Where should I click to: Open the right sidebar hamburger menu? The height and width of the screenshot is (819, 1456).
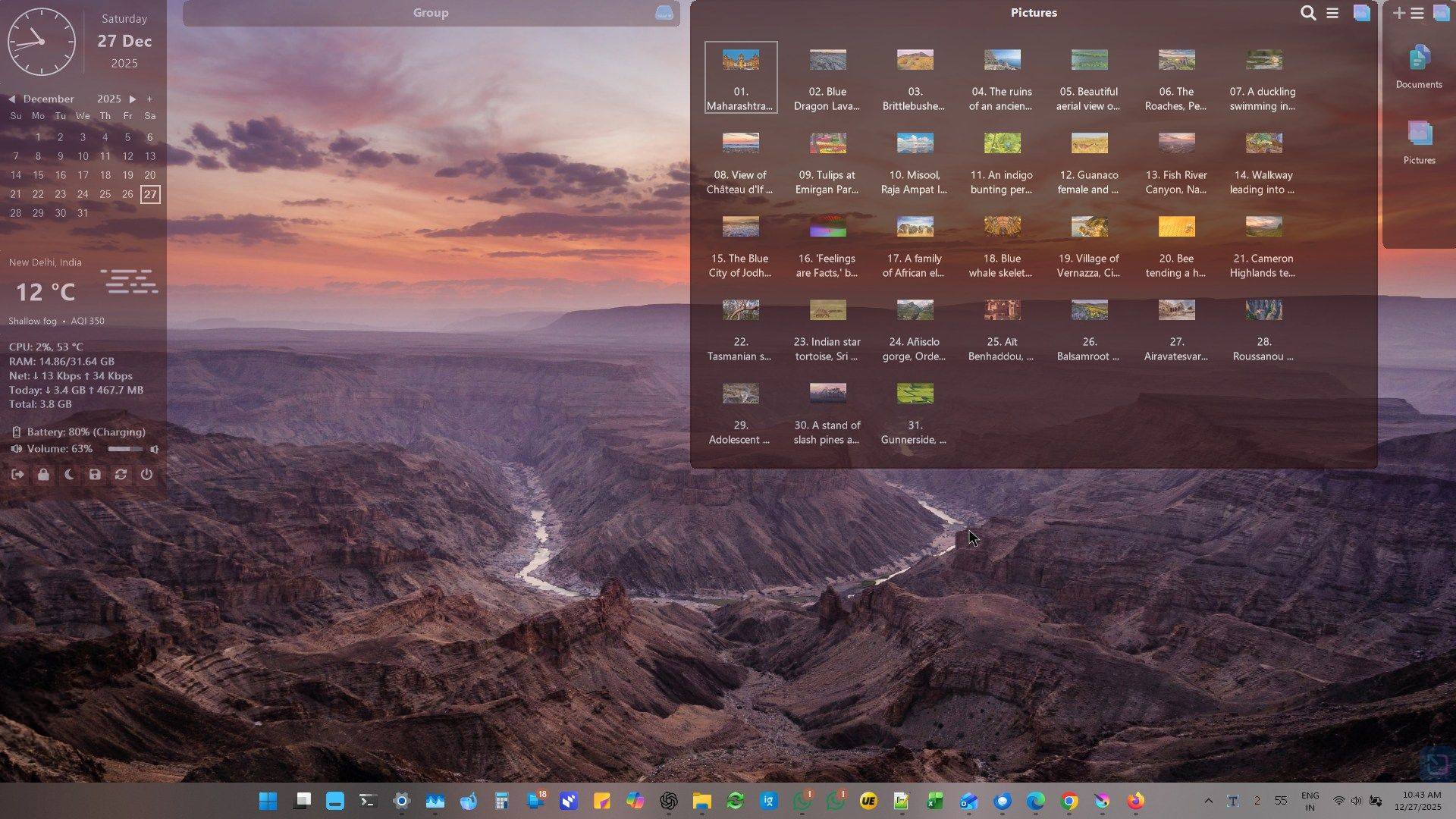click(1419, 13)
